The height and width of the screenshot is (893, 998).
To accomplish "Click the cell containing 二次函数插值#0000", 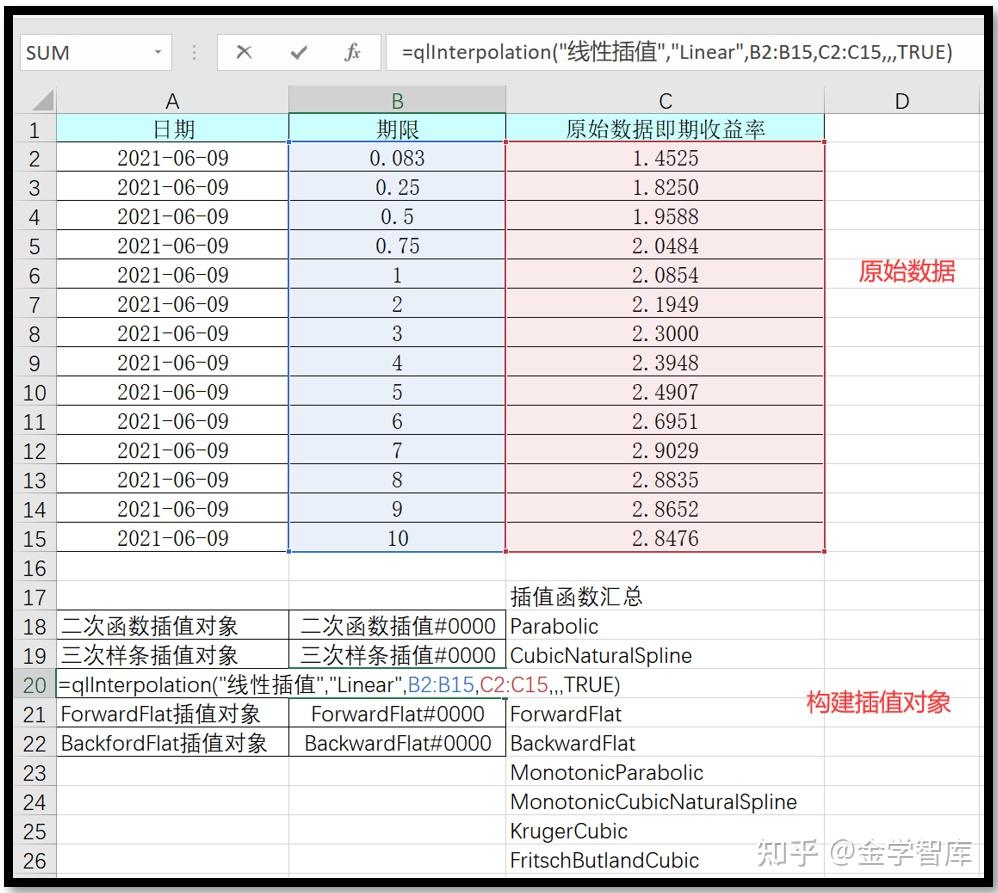I will tap(396, 626).
